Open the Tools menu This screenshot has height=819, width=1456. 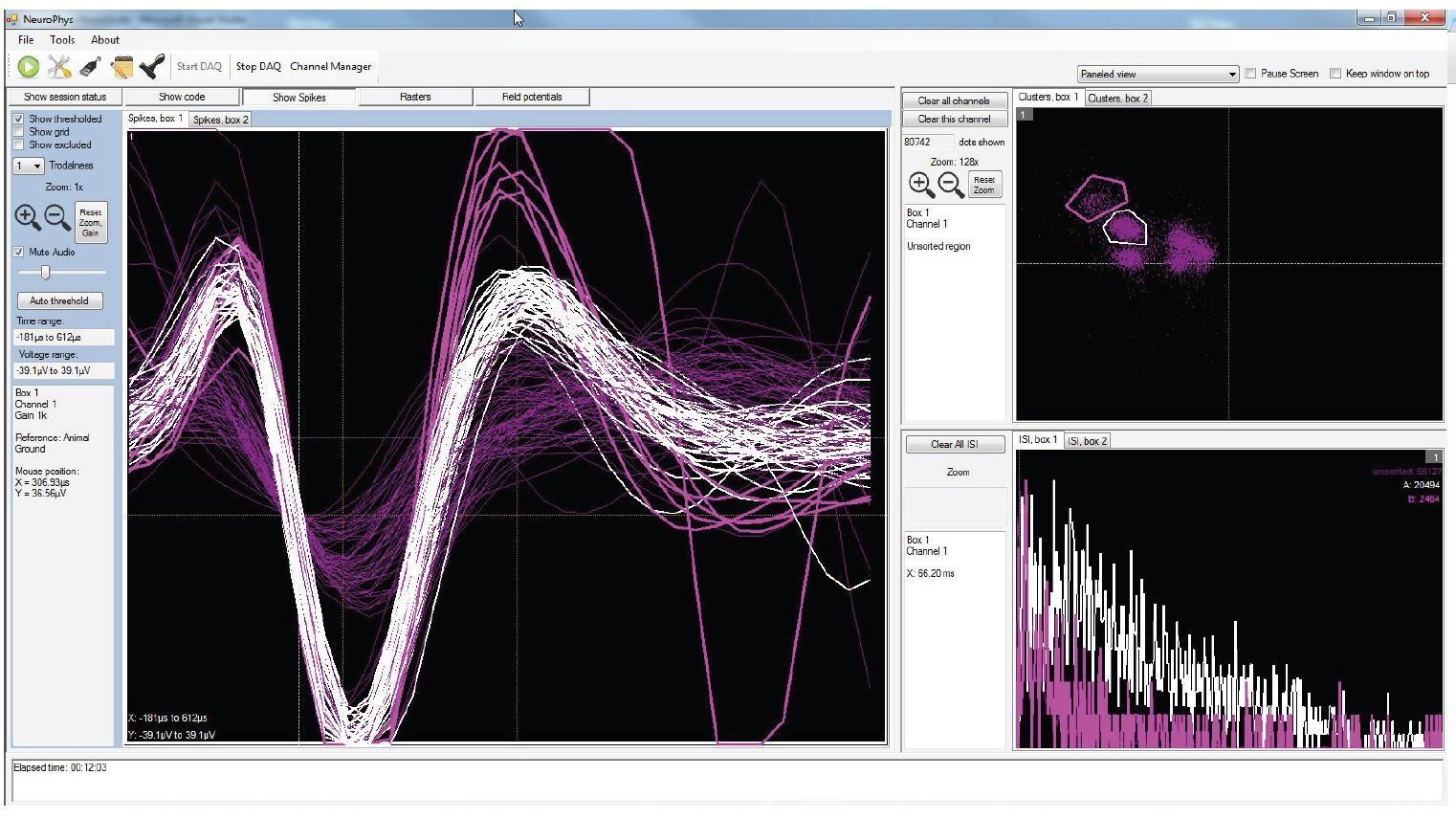(x=62, y=40)
